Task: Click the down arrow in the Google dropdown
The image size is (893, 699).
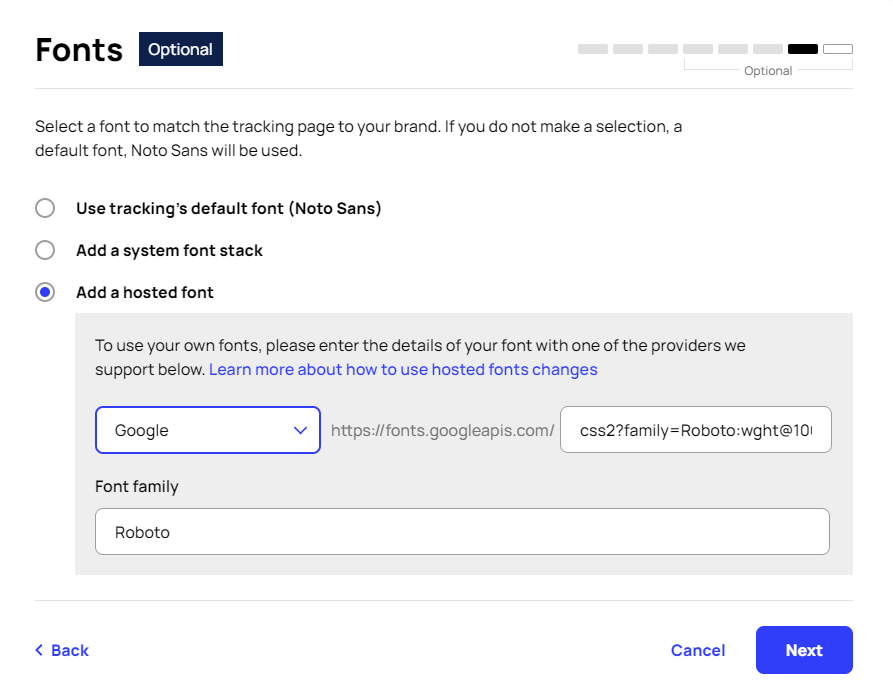Action: tap(300, 430)
